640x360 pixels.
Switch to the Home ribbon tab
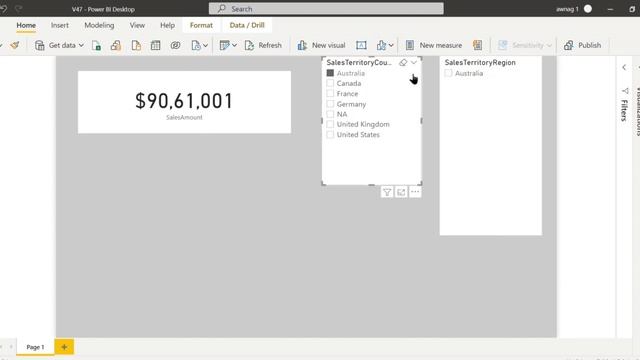[26, 25]
